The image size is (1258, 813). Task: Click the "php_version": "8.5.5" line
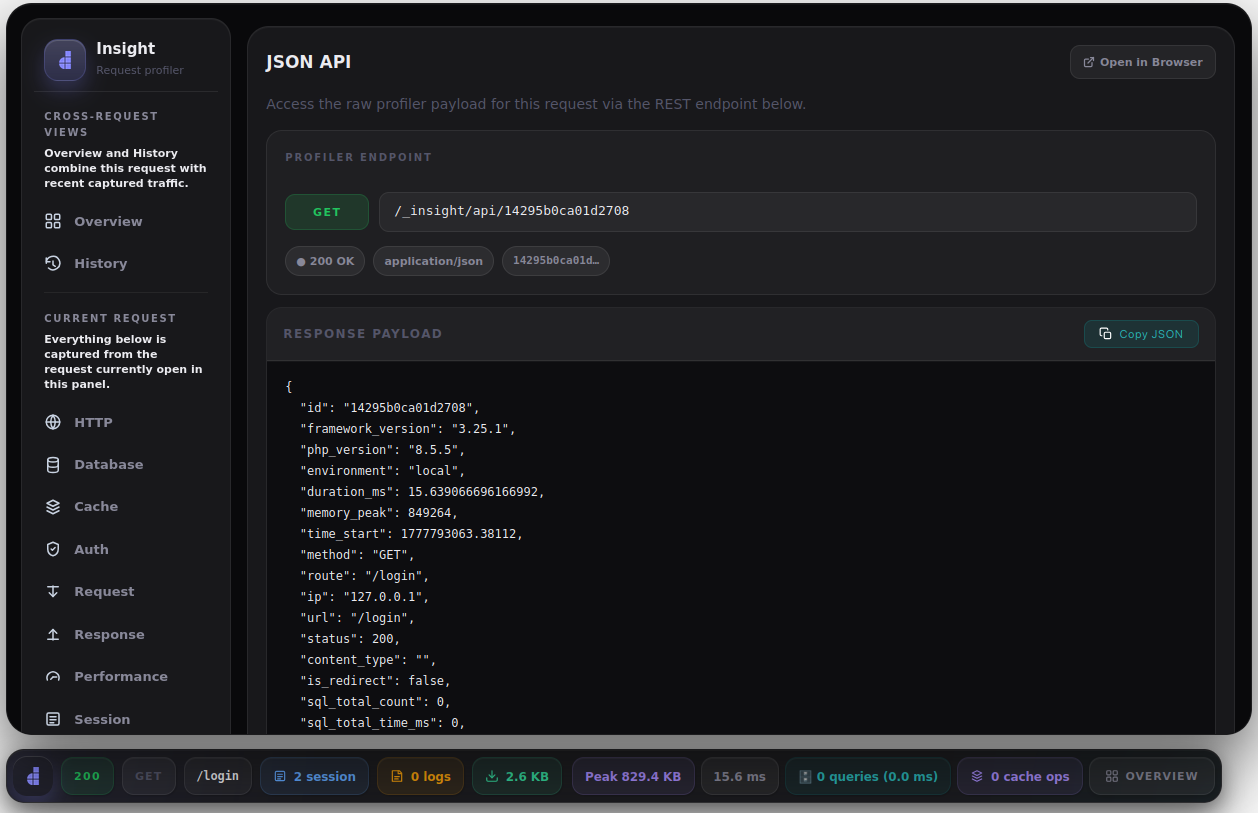point(383,450)
